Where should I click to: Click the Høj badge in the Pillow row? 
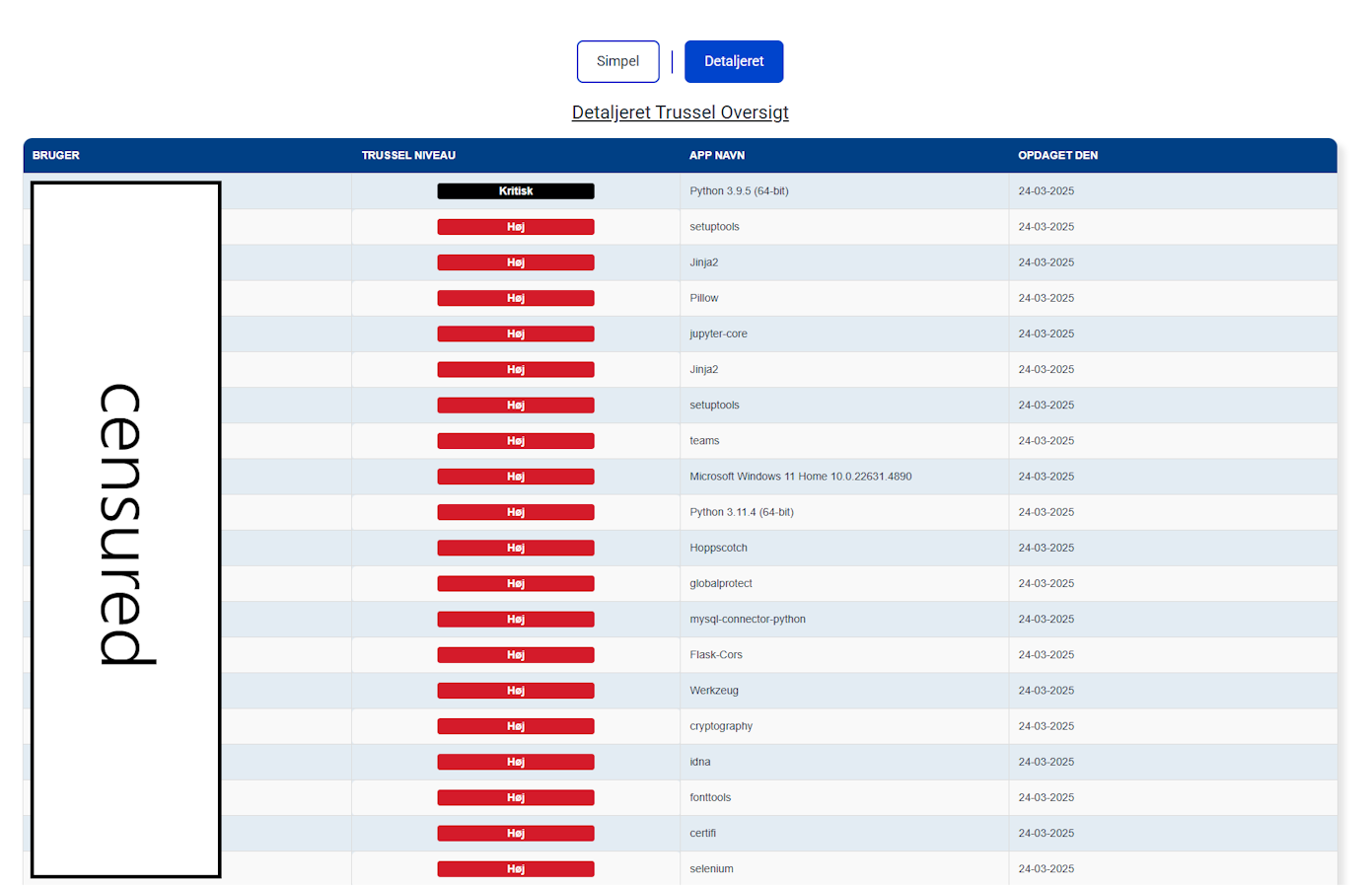tap(516, 298)
